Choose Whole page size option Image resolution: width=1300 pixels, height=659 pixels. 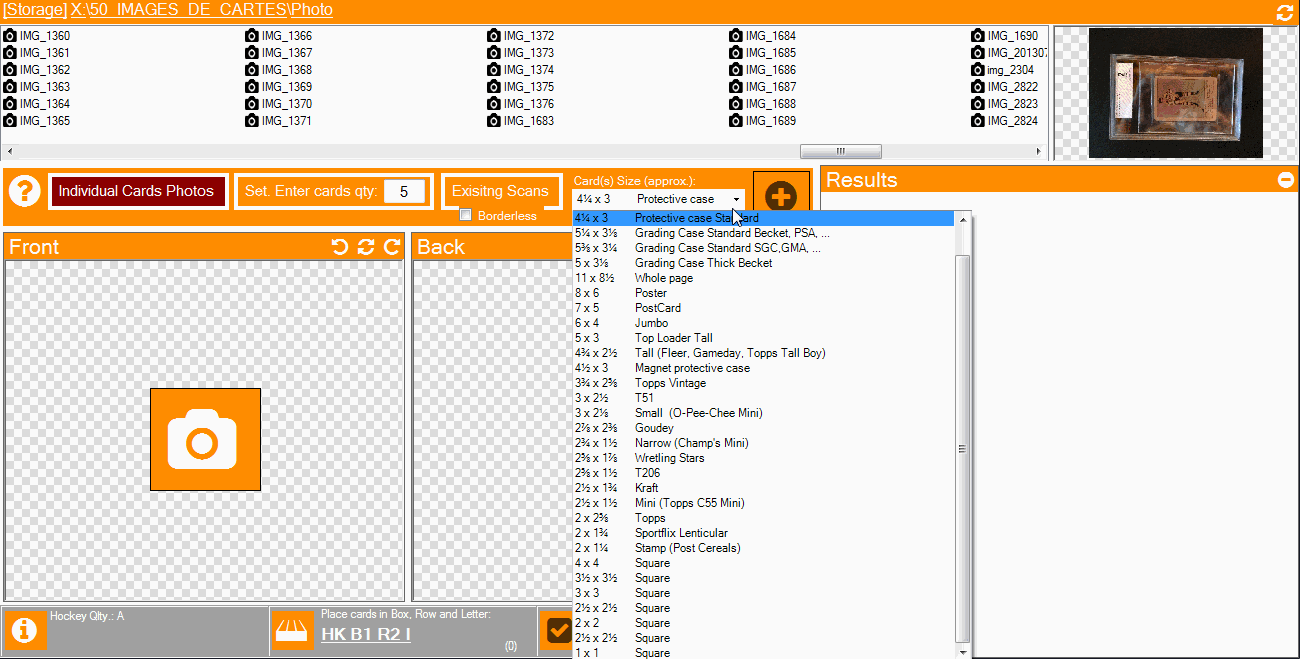(x=763, y=278)
